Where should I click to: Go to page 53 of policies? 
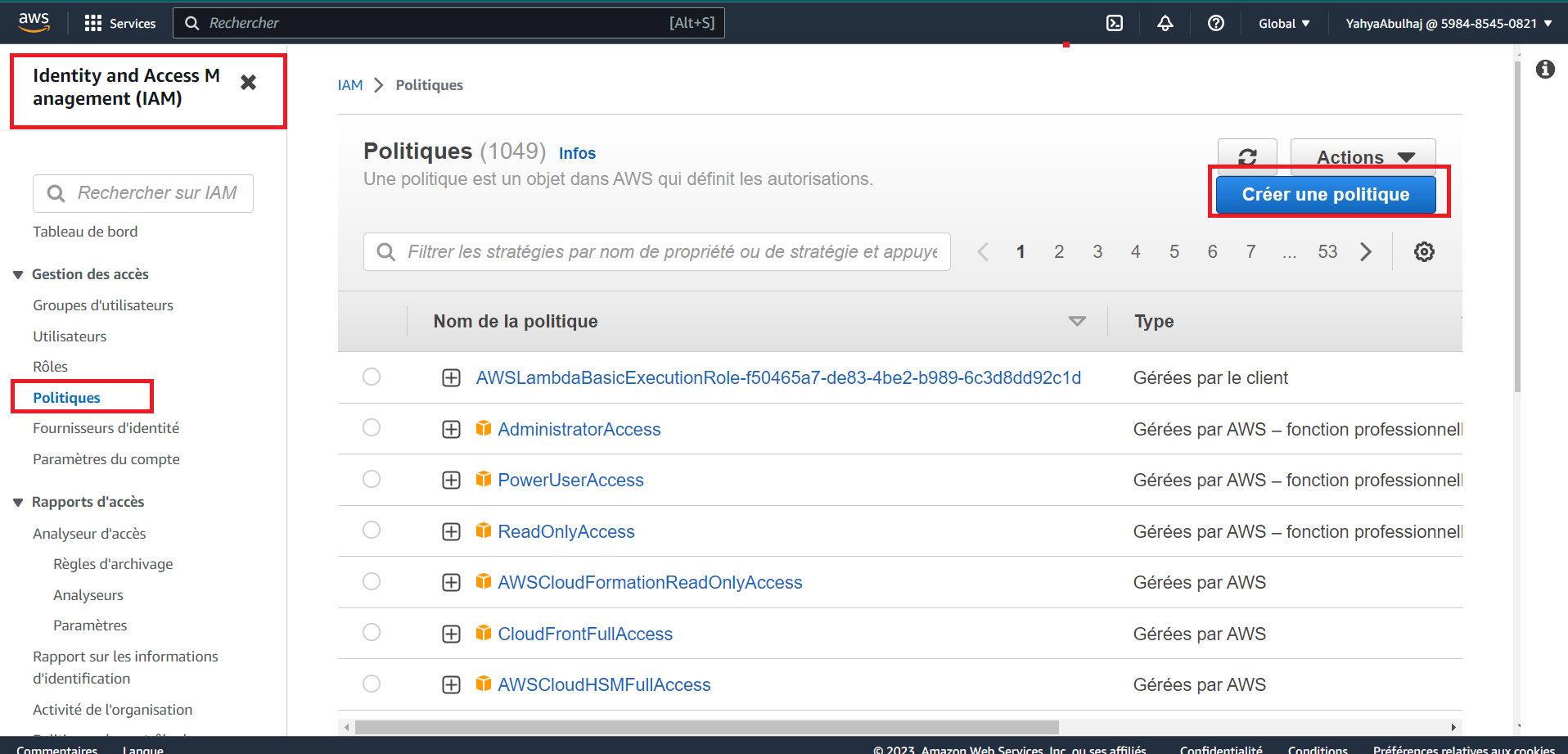tap(1327, 251)
